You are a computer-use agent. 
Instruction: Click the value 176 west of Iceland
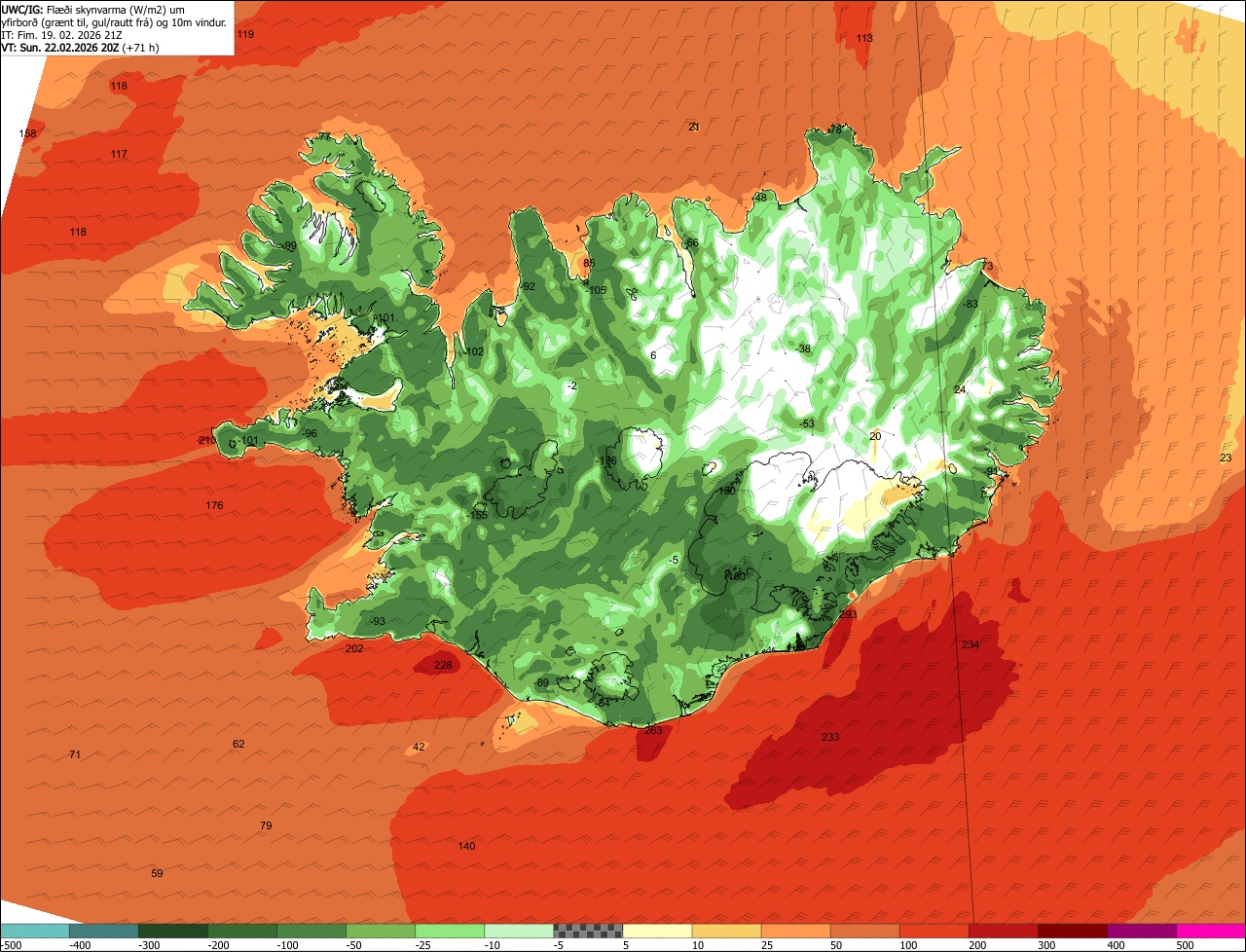pos(214,505)
